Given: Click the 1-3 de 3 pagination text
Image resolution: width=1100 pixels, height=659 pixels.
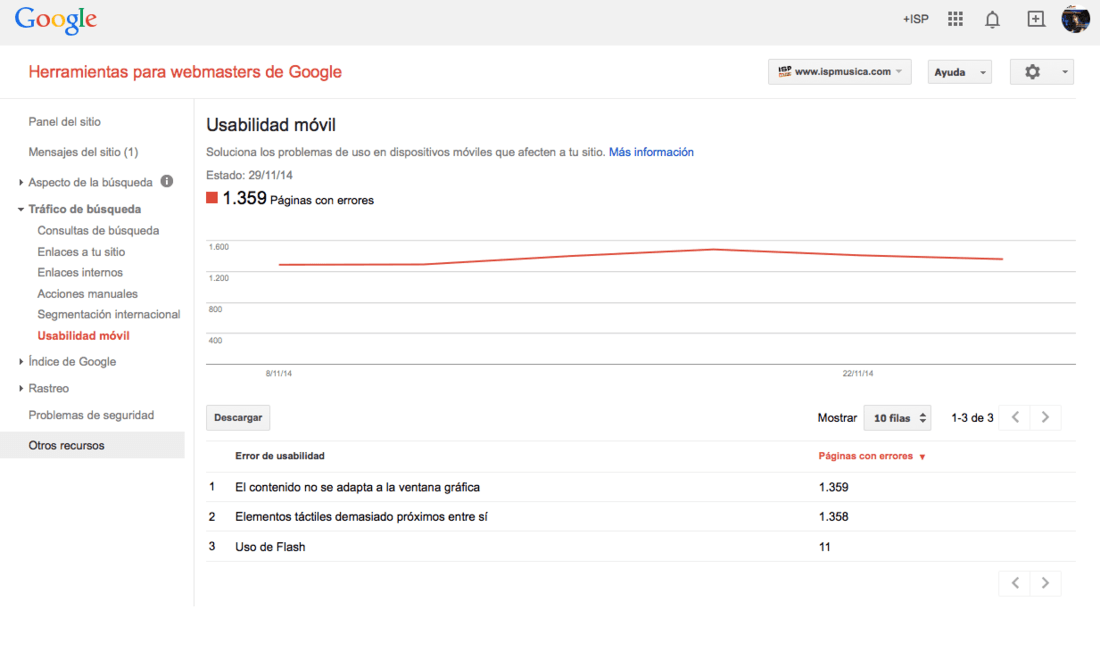Looking at the screenshot, I should pos(972,418).
